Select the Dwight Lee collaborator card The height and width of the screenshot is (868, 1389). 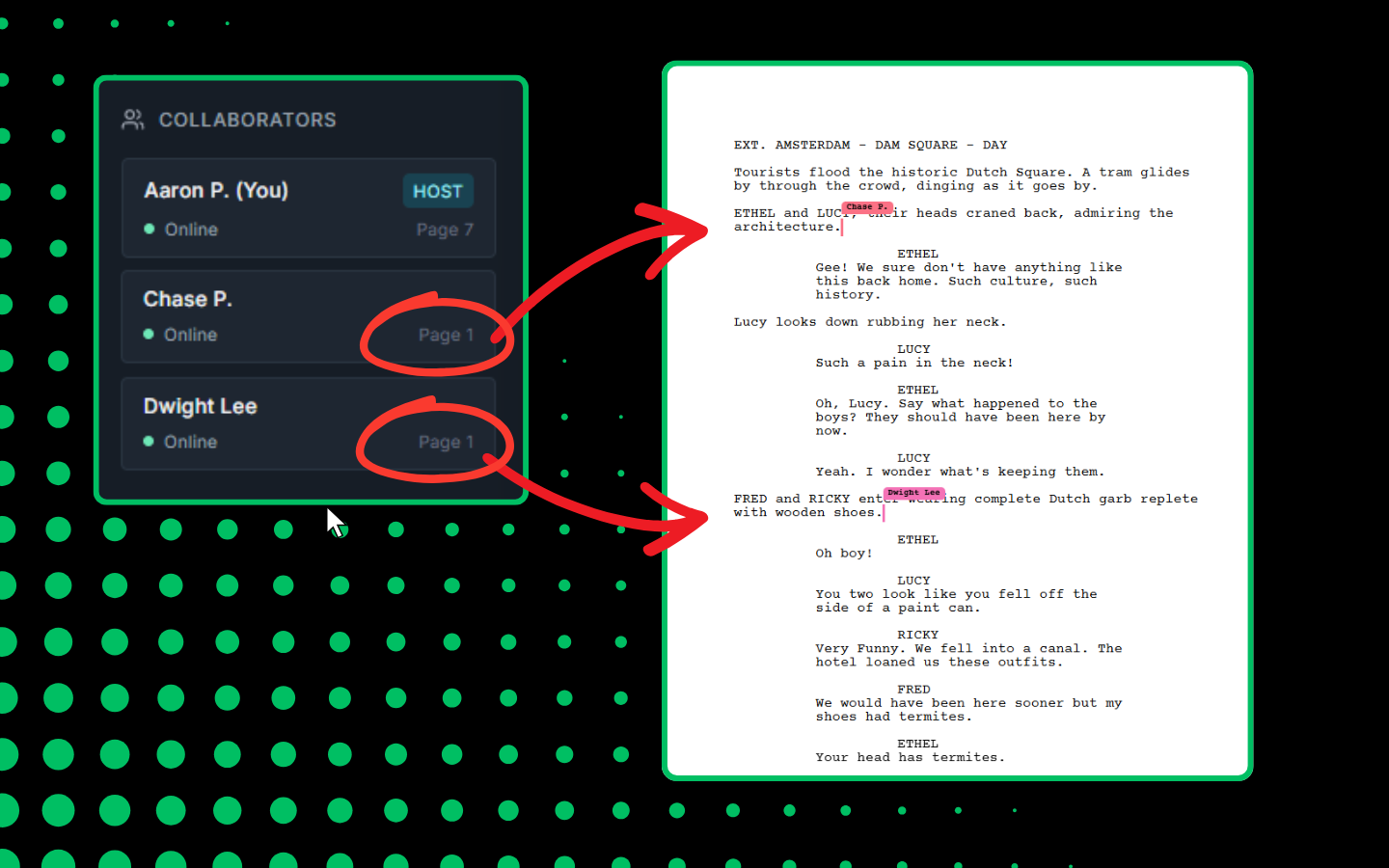click(x=309, y=423)
